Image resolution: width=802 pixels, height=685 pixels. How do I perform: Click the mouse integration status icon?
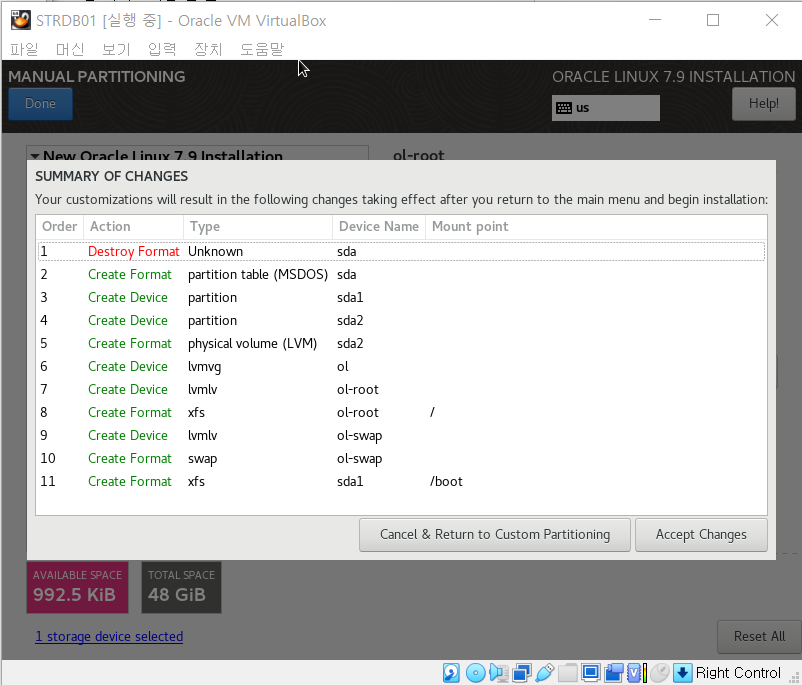point(660,673)
